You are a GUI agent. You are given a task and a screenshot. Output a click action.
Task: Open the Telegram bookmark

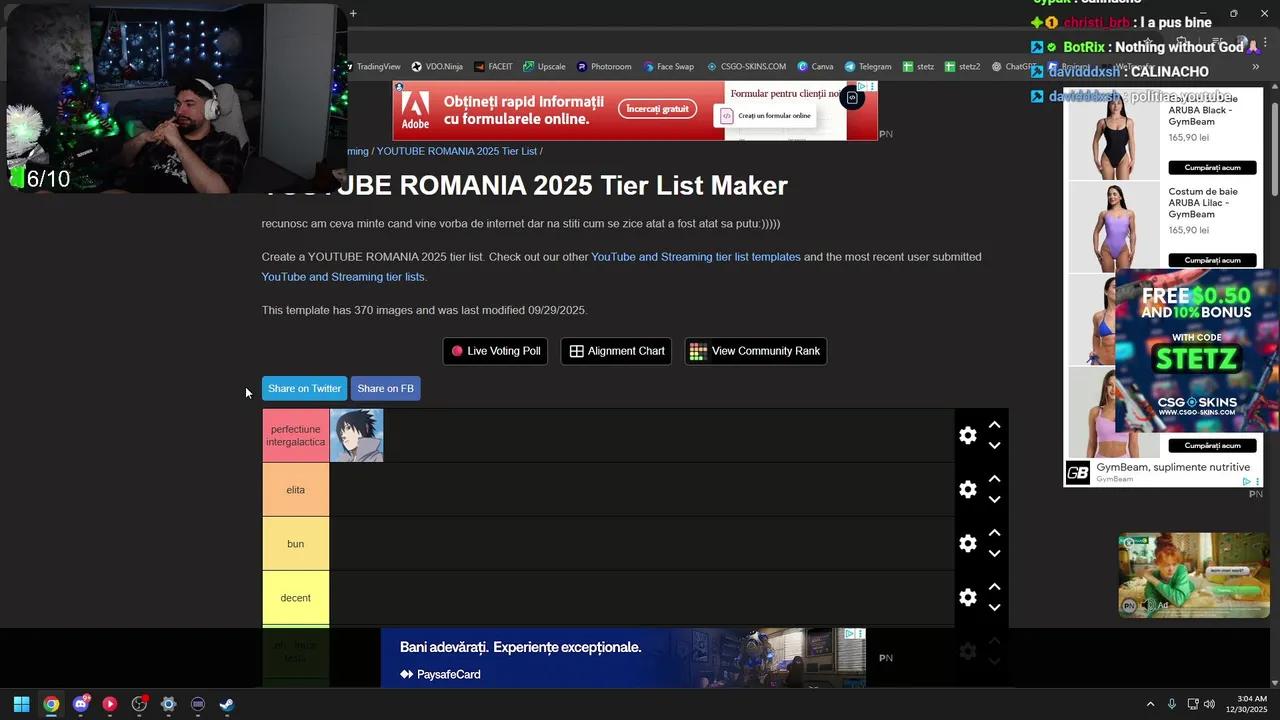868,67
